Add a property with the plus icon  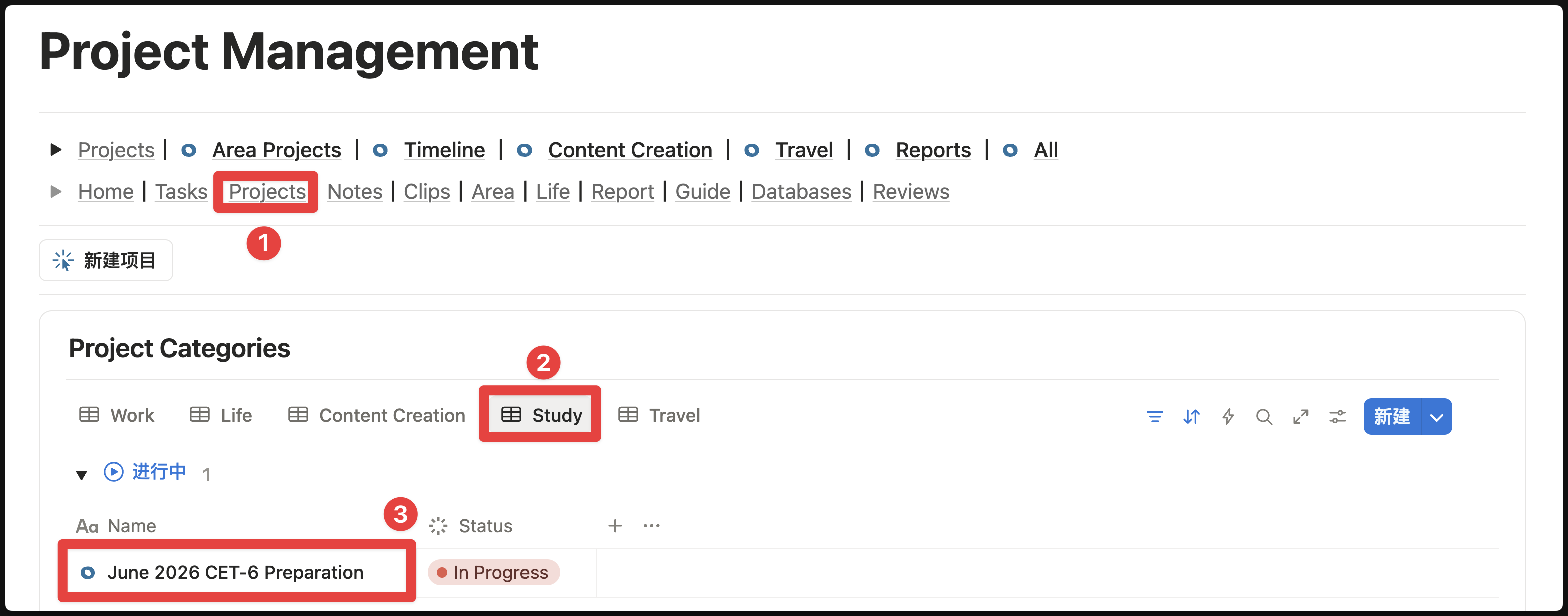click(615, 526)
